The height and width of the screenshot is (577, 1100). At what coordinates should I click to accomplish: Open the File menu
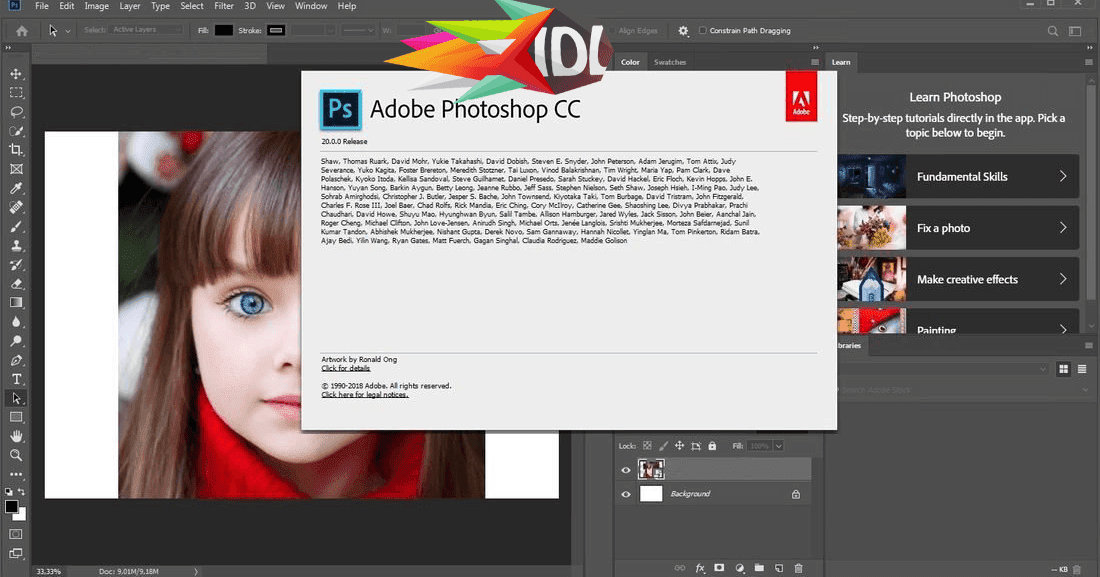pos(42,6)
